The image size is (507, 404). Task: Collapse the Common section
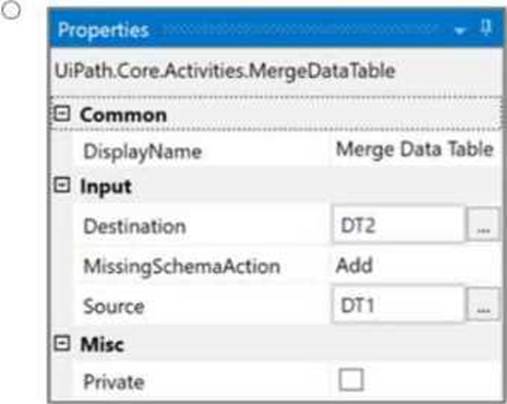point(62,114)
